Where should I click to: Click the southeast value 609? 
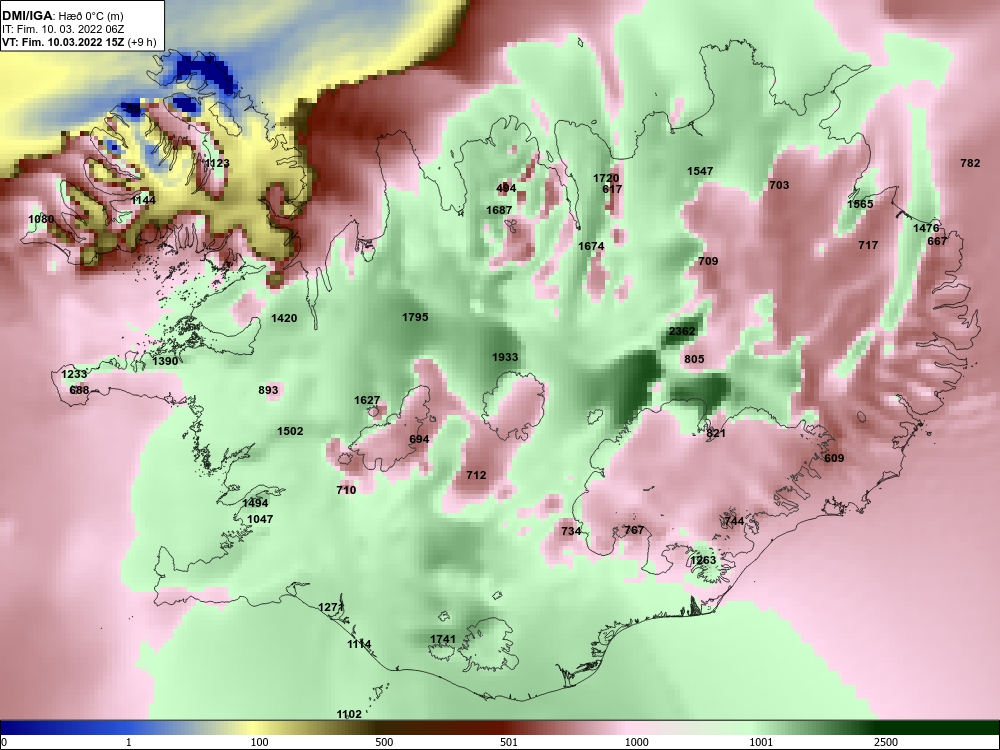(834, 458)
